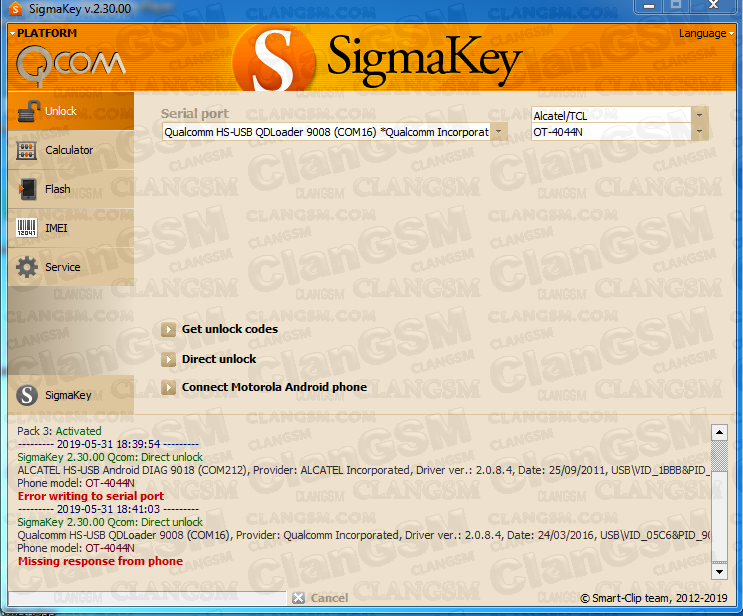Click log error 'Error writing to serial port'
This screenshot has width=743, height=616.
(x=91, y=496)
